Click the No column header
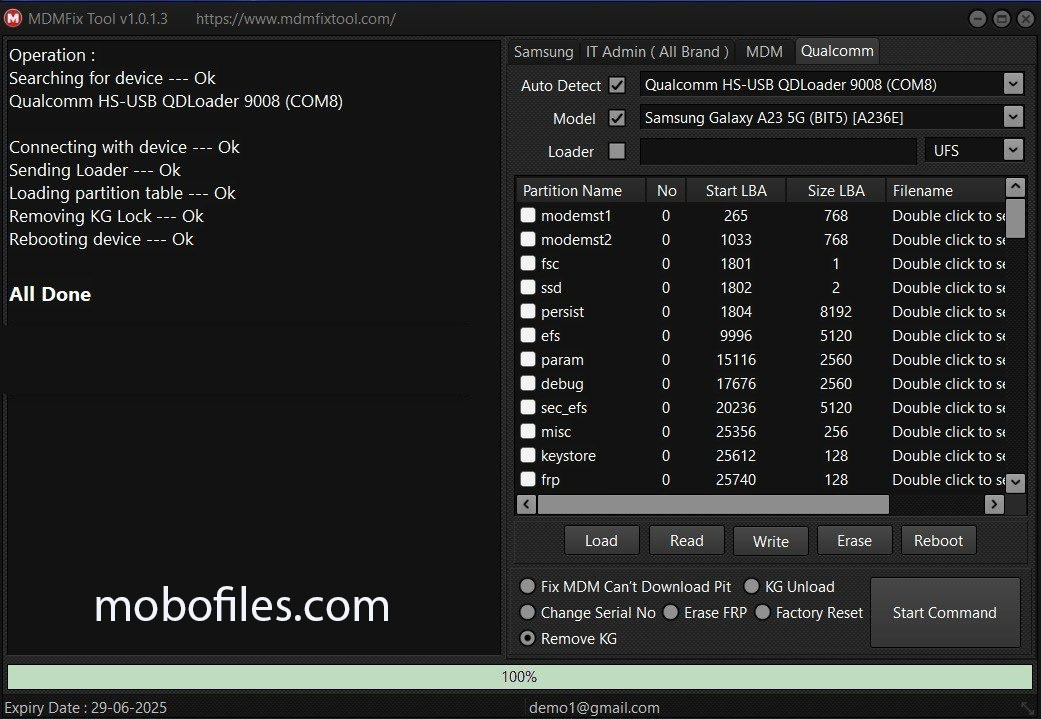This screenshot has width=1041, height=719. coord(667,191)
